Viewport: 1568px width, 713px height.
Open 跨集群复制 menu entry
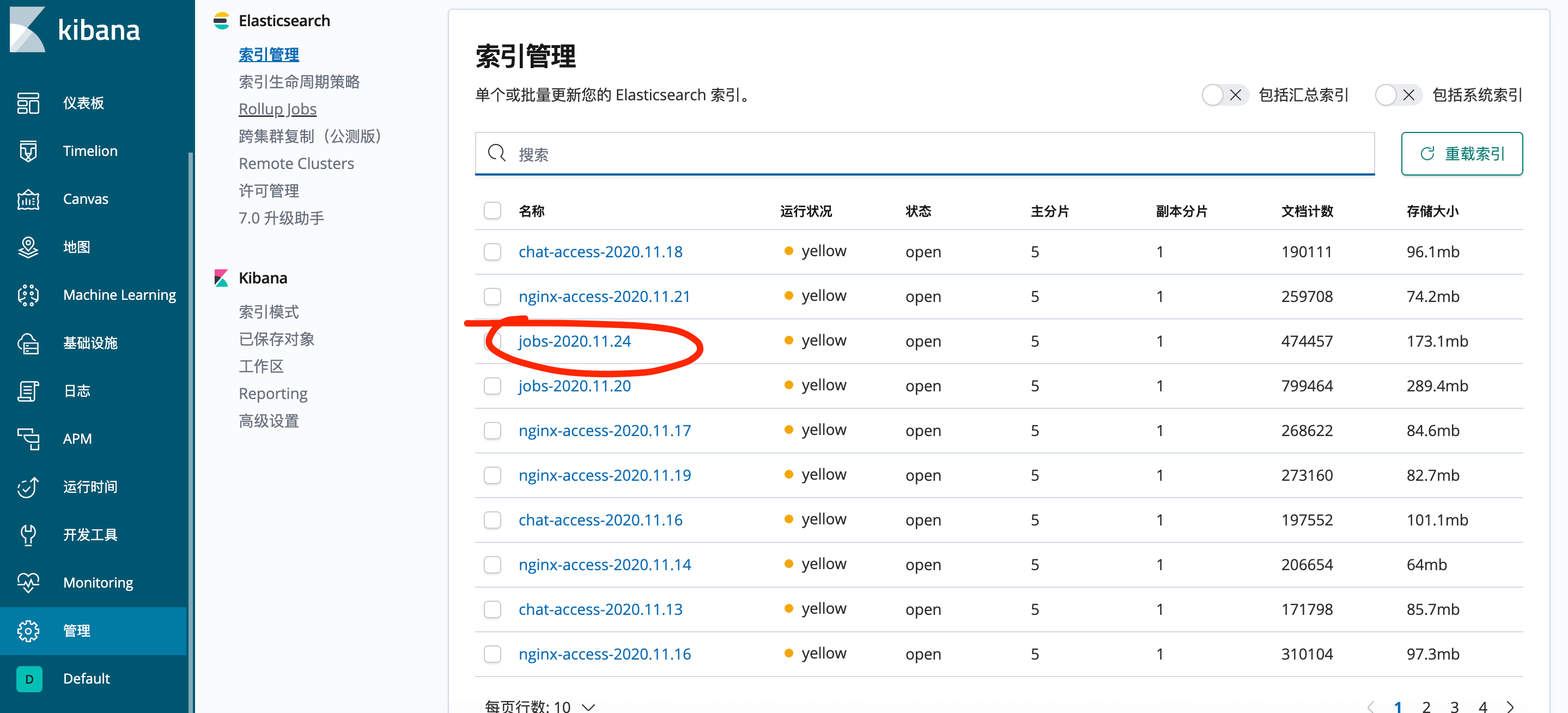click(x=311, y=136)
